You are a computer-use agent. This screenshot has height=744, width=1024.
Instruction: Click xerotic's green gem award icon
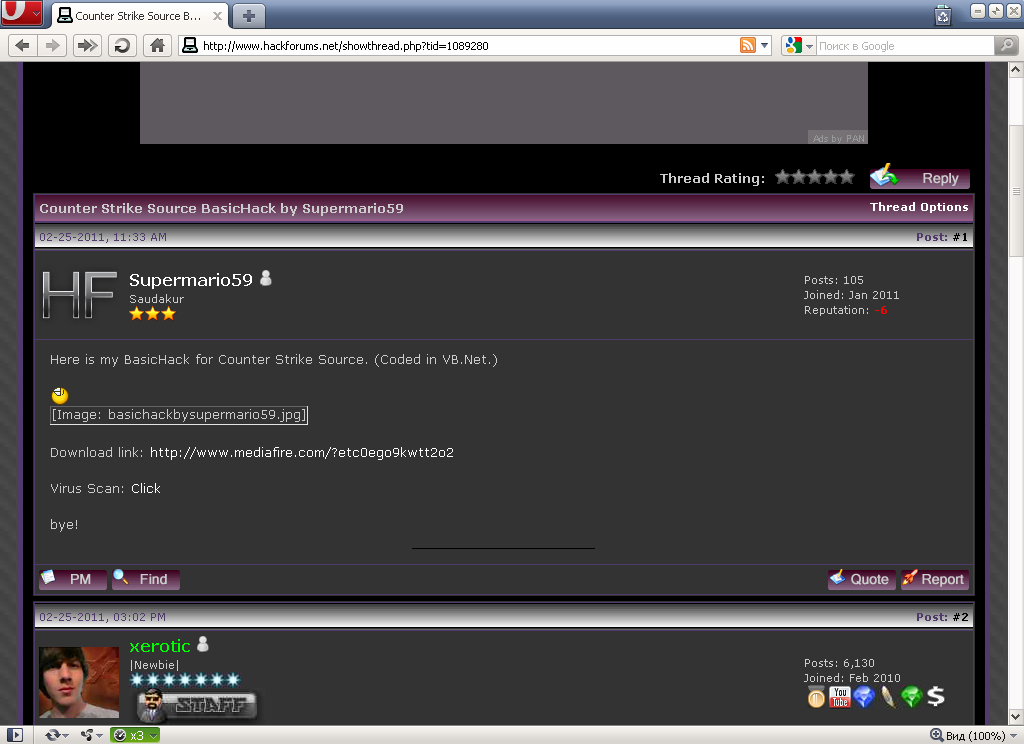point(912,697)
